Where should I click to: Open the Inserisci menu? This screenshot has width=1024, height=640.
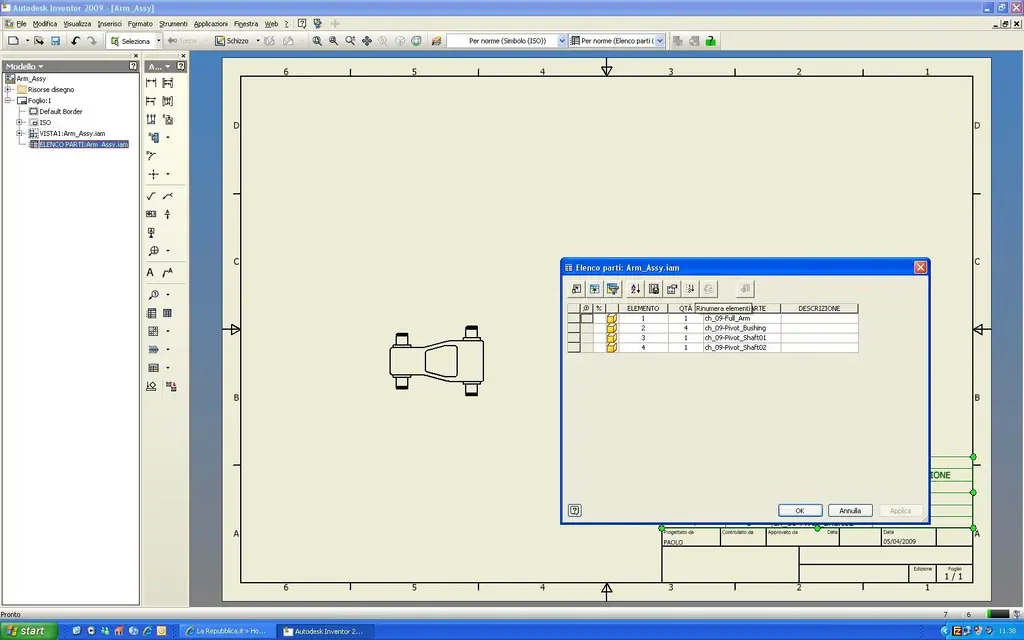110,24
